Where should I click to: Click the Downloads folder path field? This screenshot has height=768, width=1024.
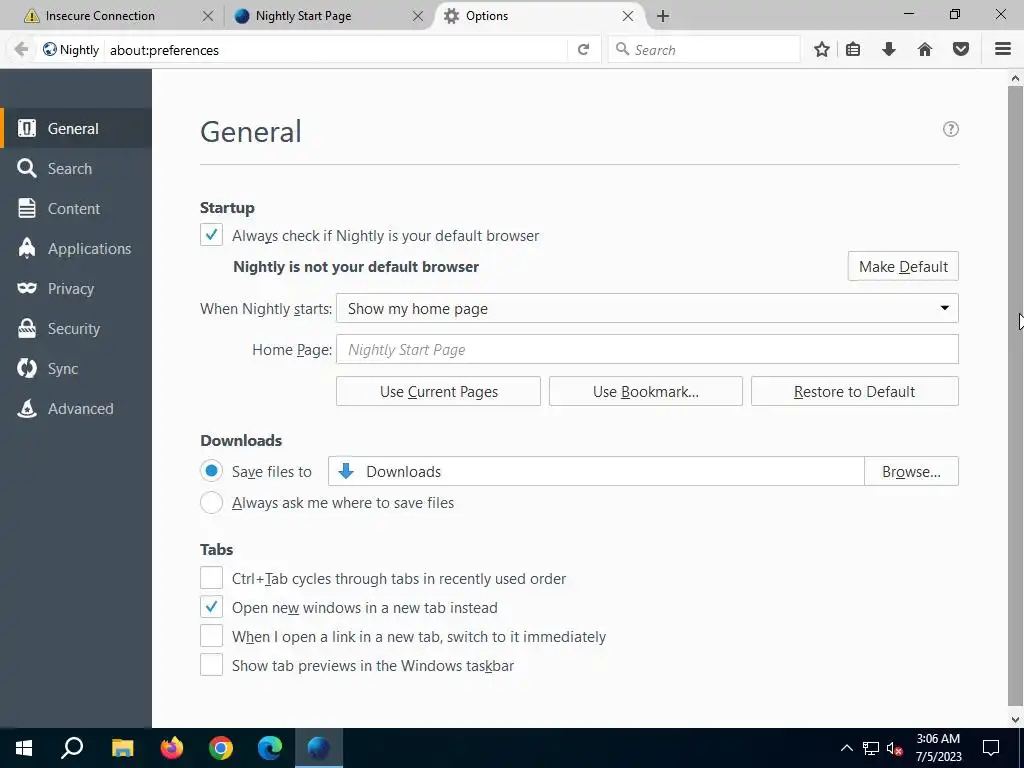(596, 471)
